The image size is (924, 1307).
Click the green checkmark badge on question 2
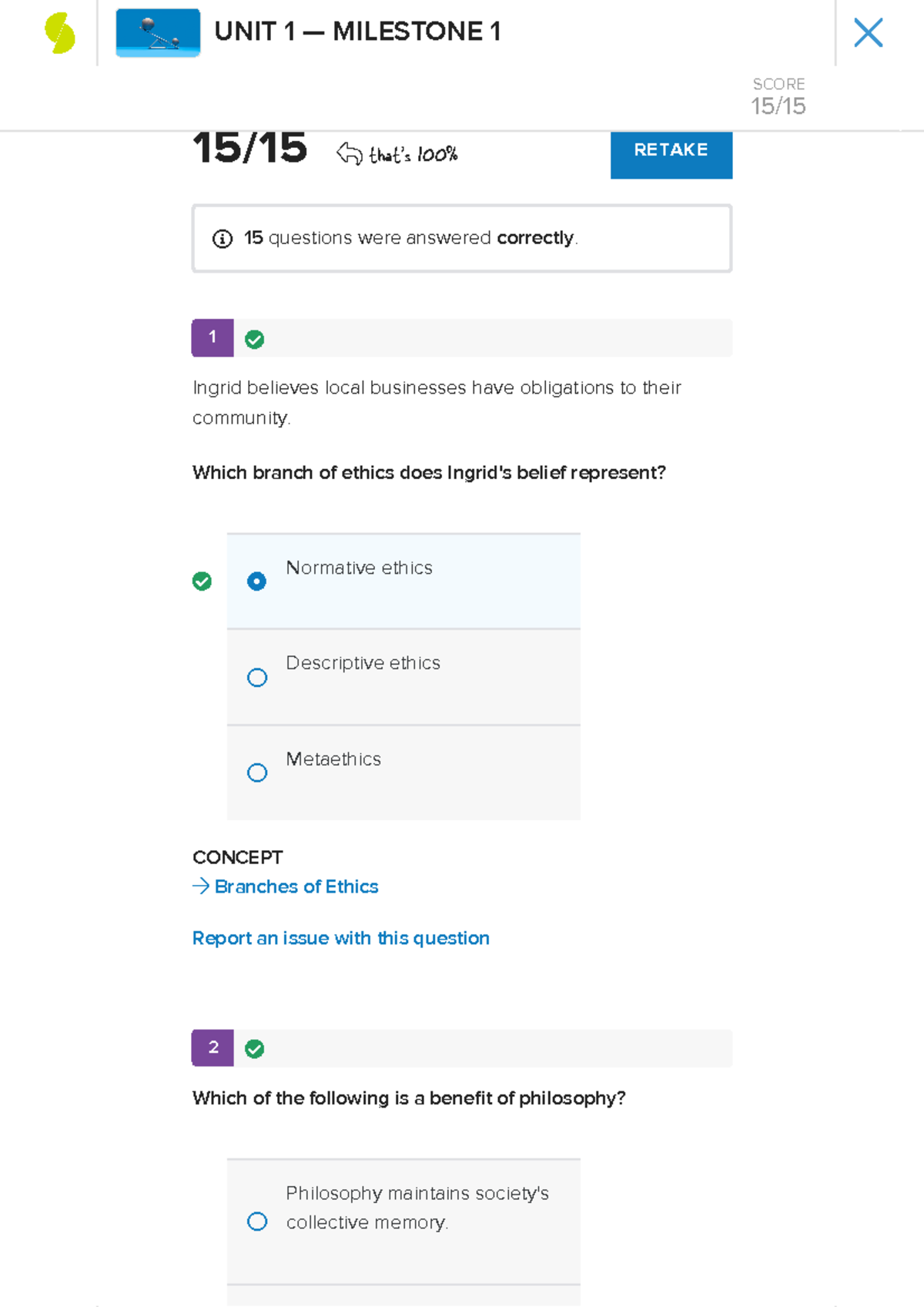254,1048
